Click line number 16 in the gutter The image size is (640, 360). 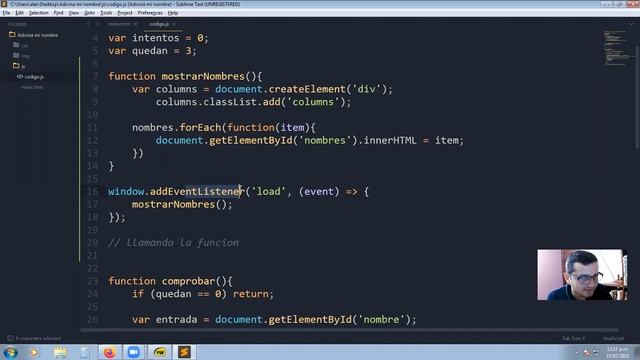[93, 191]
